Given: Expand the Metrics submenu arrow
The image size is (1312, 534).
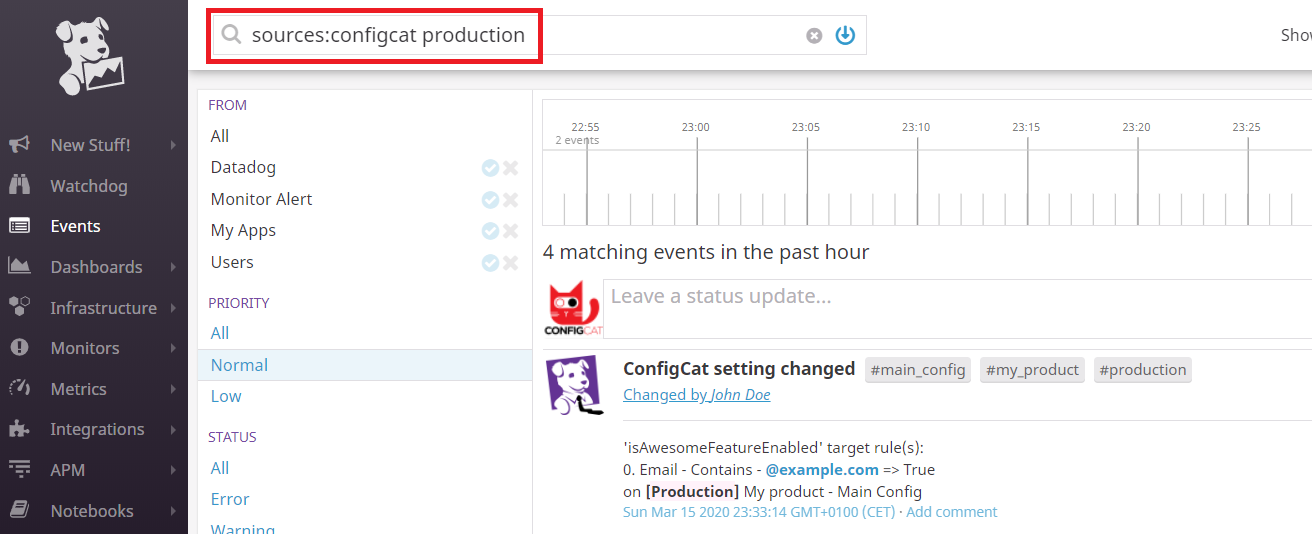Looking at the screenshot, I should [x=173, y=389].
